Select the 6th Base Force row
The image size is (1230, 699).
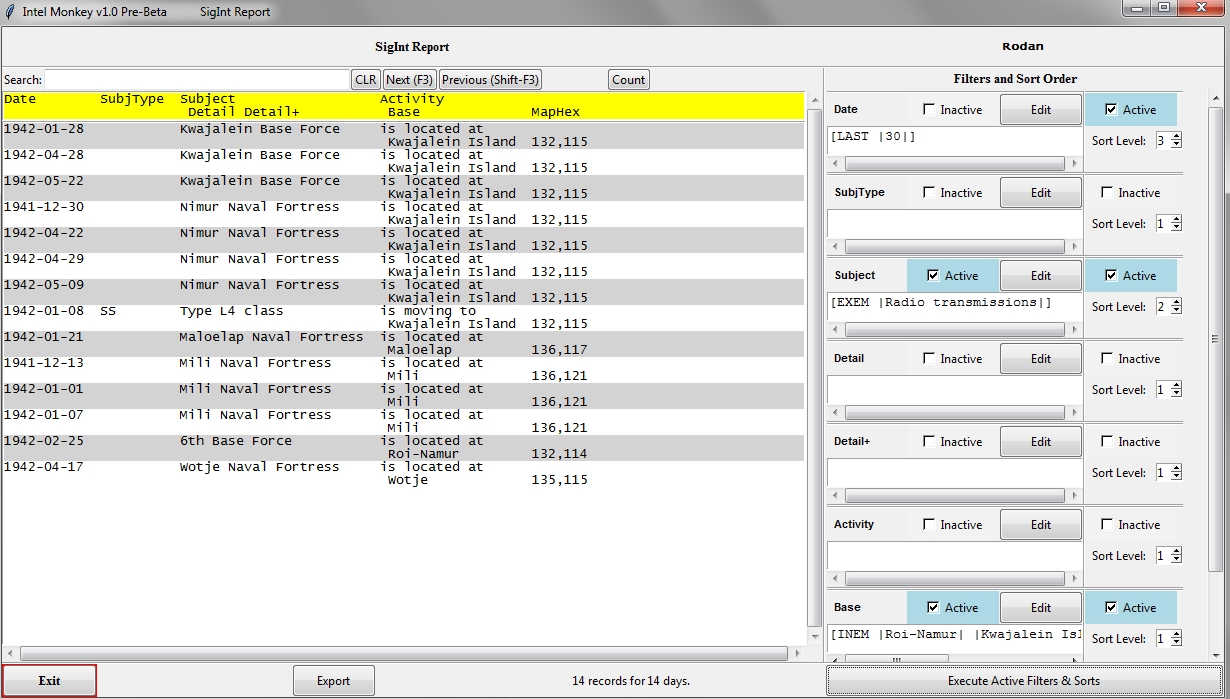click(404, 447)
